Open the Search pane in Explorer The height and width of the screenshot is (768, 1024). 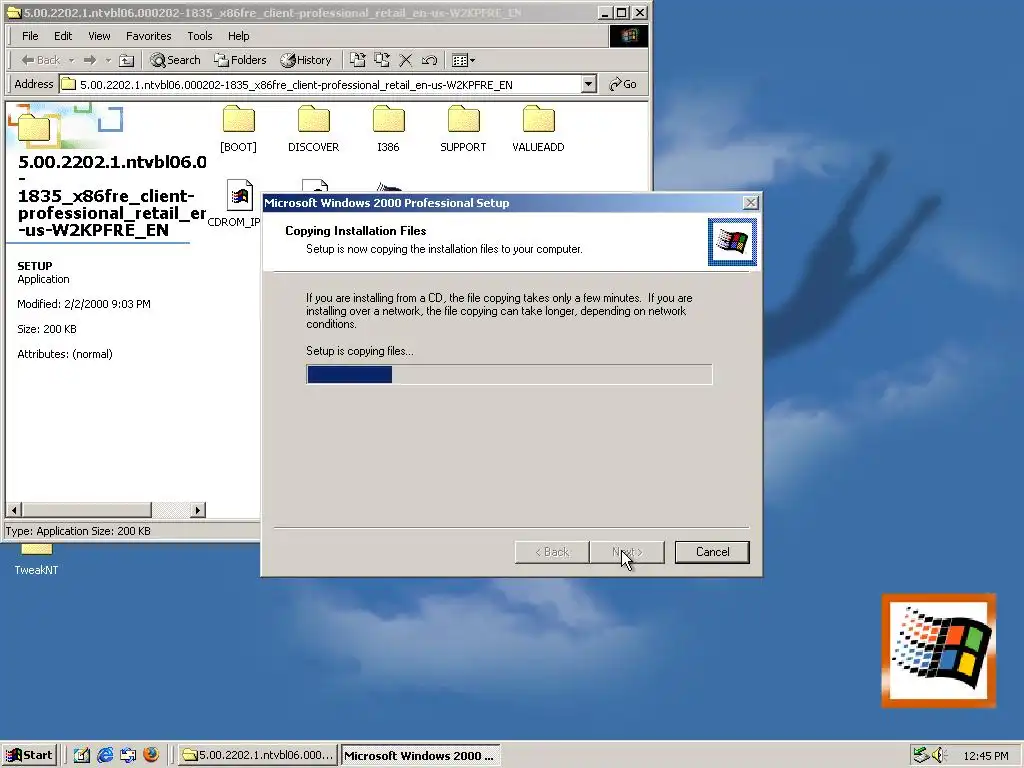click(x=175, y=60)
